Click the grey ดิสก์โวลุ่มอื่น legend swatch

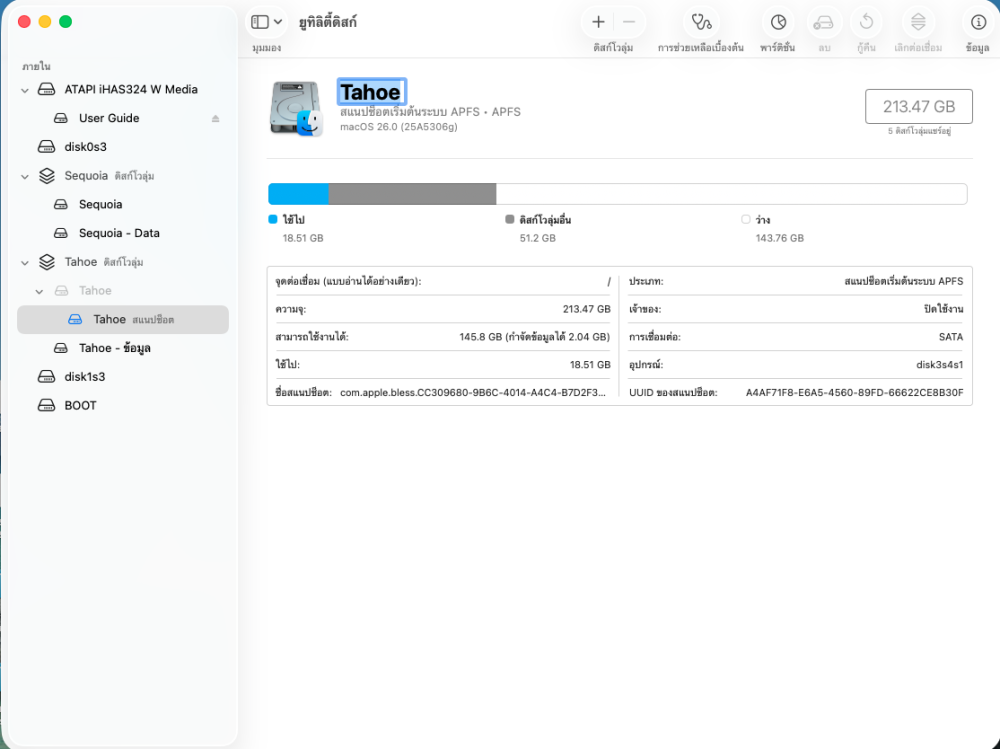click(510, 219)
